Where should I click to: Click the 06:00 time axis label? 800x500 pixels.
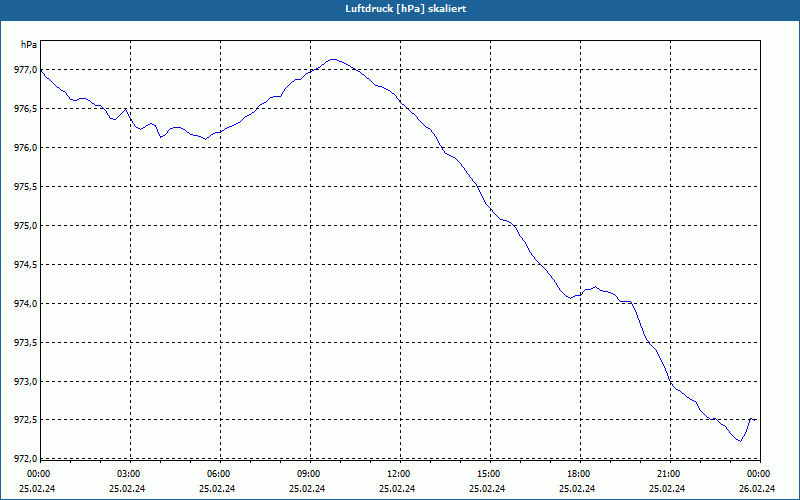click(220, 473)
